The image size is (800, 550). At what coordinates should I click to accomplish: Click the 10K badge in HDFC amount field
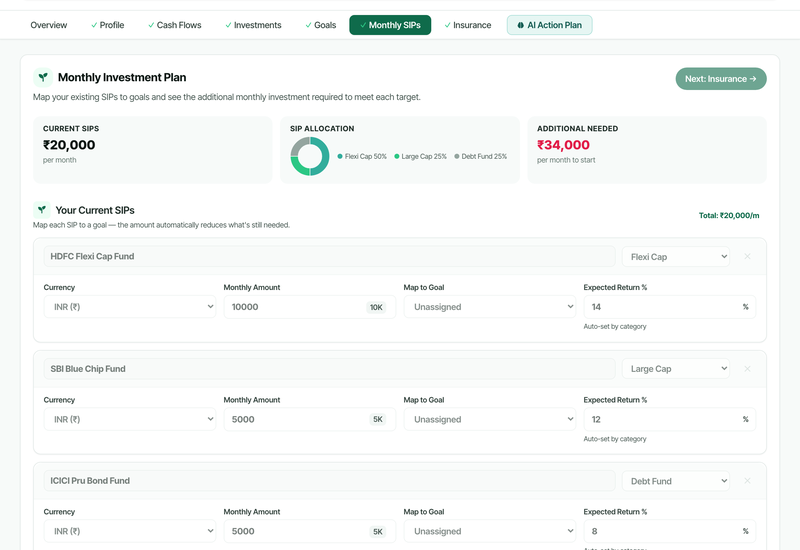(376, 307)
